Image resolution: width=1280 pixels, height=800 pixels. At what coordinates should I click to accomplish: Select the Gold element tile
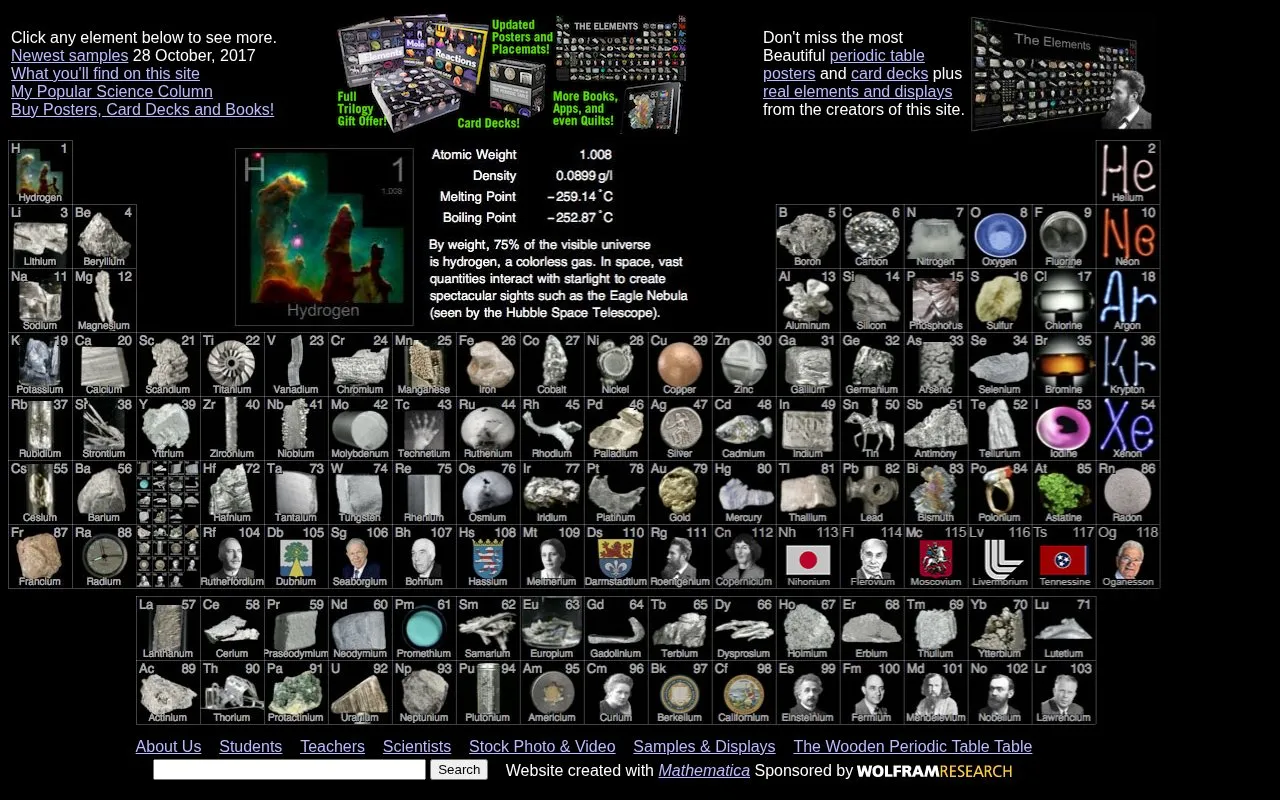pyautogui.click(x=680, y=493)
